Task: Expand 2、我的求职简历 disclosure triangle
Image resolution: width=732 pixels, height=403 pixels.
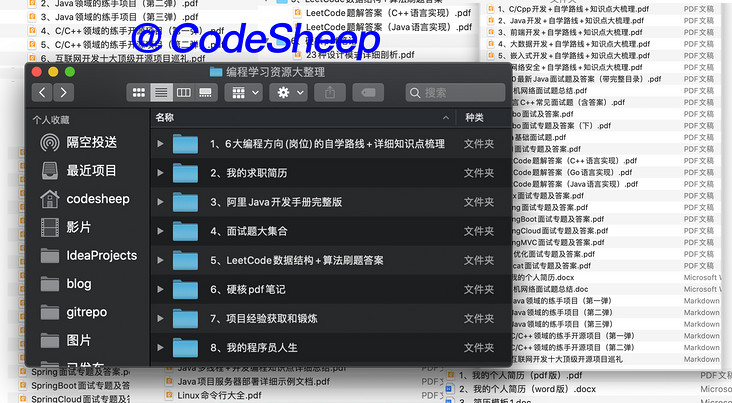Action: click(x=160, y=173)
